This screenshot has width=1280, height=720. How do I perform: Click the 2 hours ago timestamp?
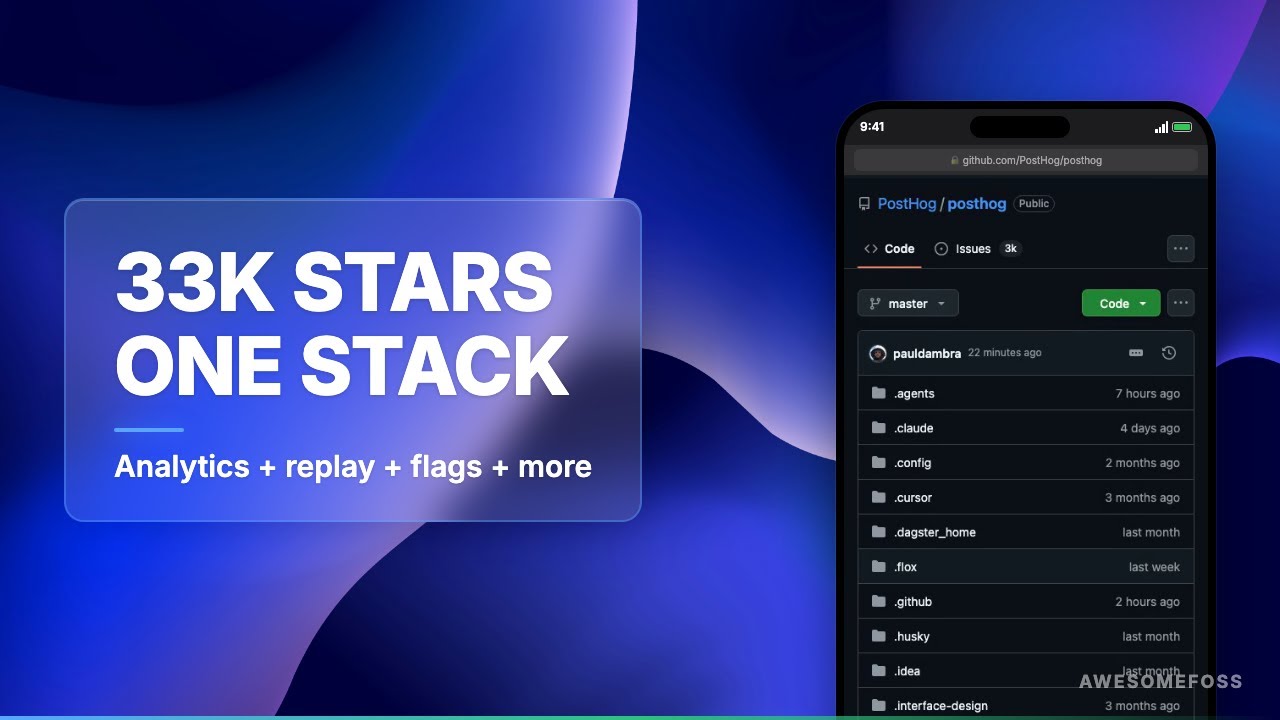(1148, 602)
